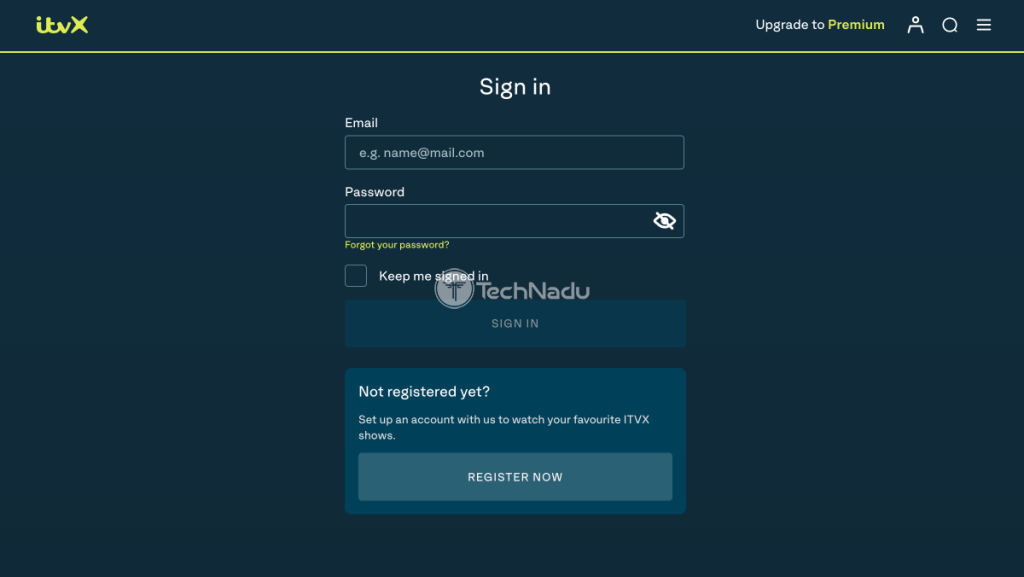Click the REGISTER NOW button
1024x577 pixels.
[515, 477]
